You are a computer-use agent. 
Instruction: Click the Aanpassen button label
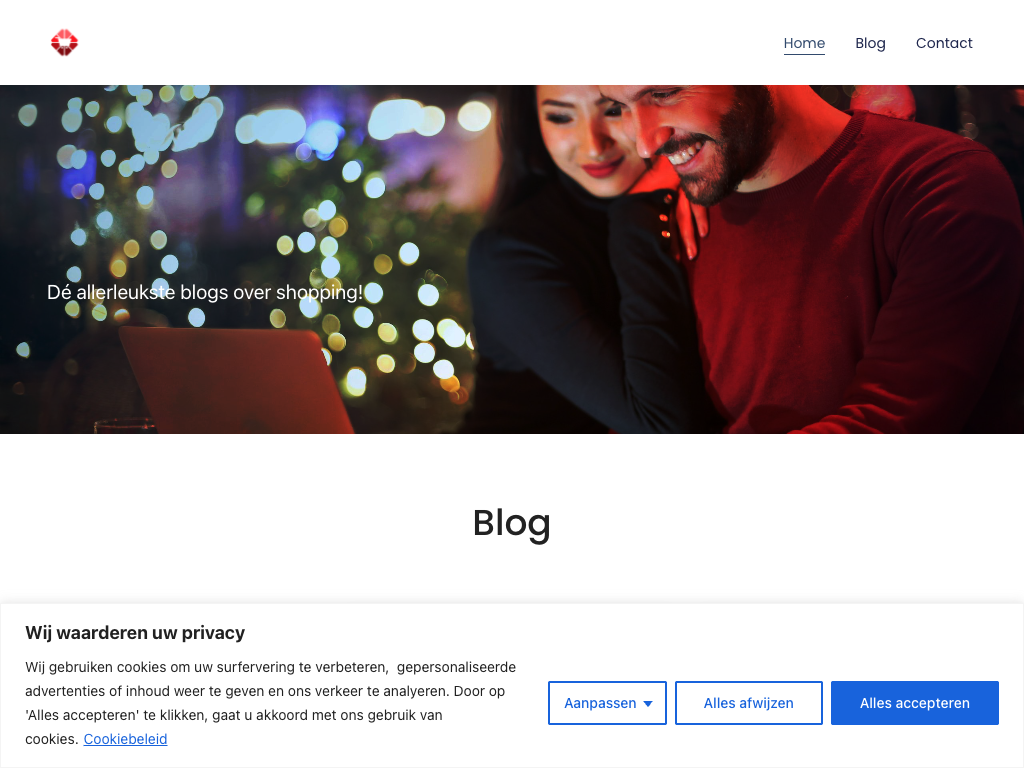click(x=600, y=703)
